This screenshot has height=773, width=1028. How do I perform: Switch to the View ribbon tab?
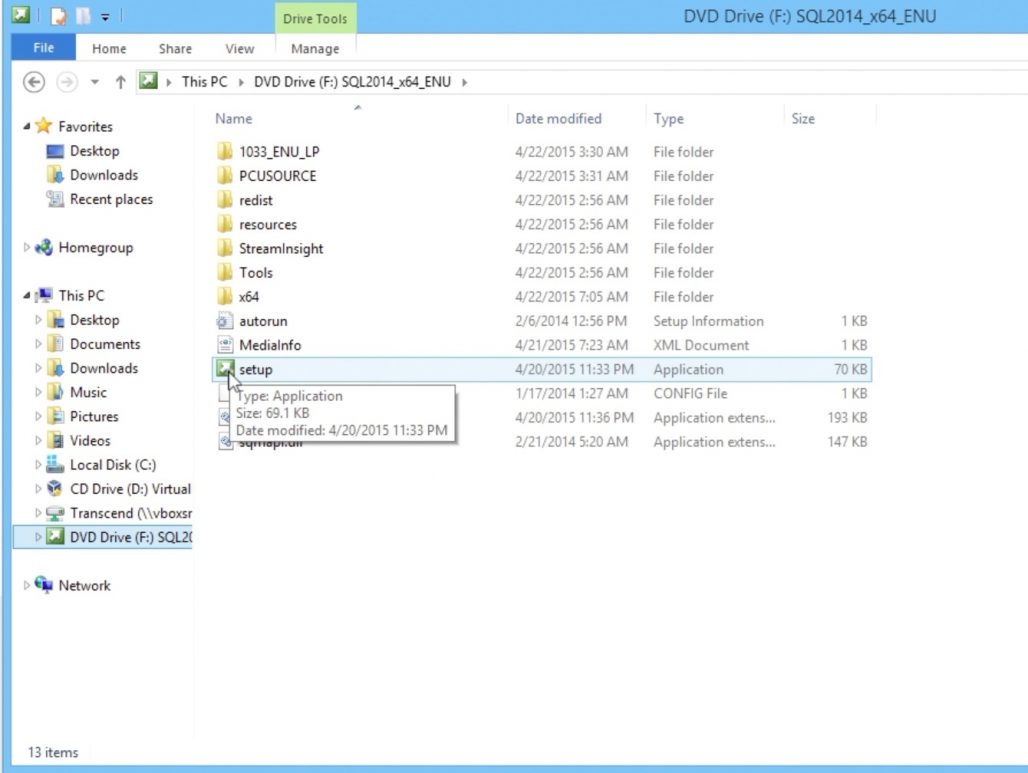point(239,47)
